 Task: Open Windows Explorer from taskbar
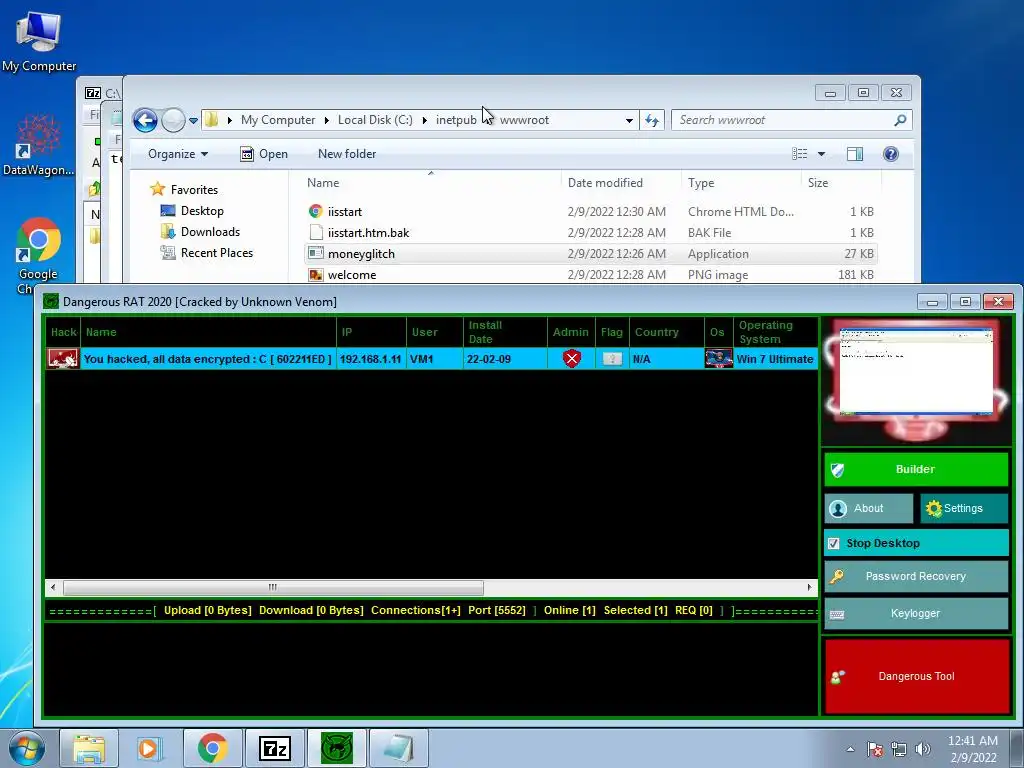coord(89,748)
